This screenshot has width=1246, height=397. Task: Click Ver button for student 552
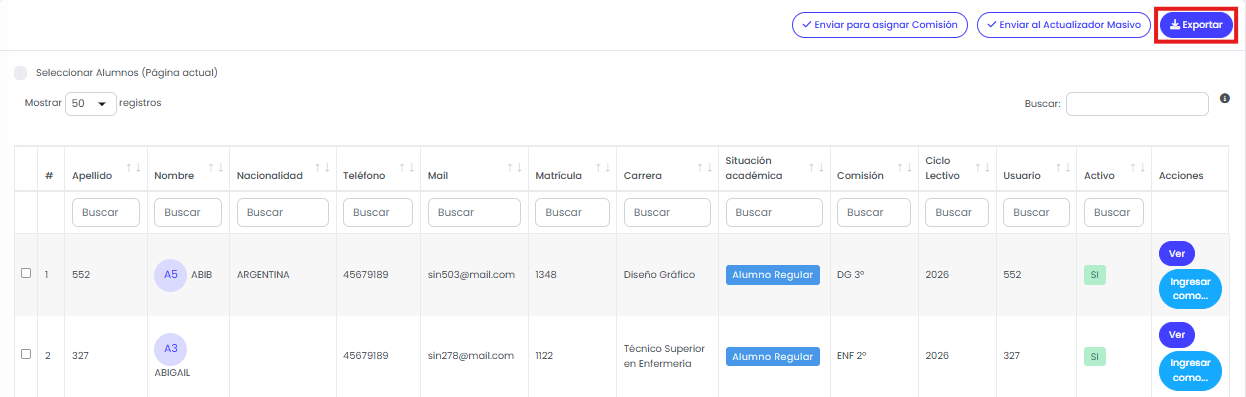coord(1176,254)
